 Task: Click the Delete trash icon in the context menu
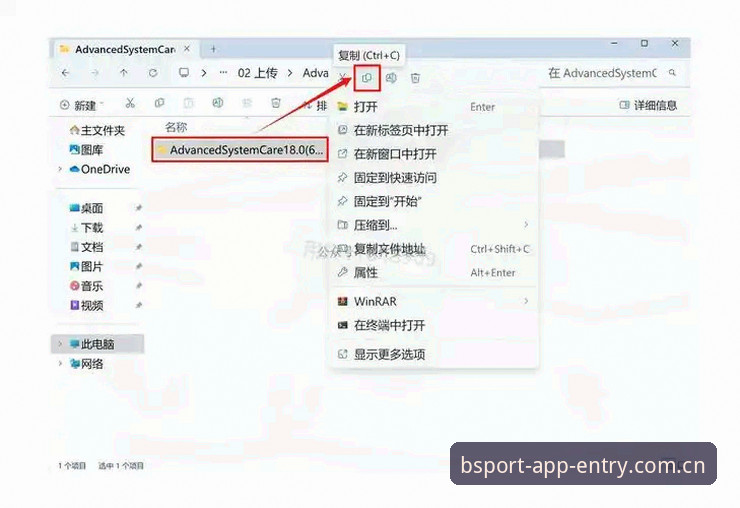point(415,78)
